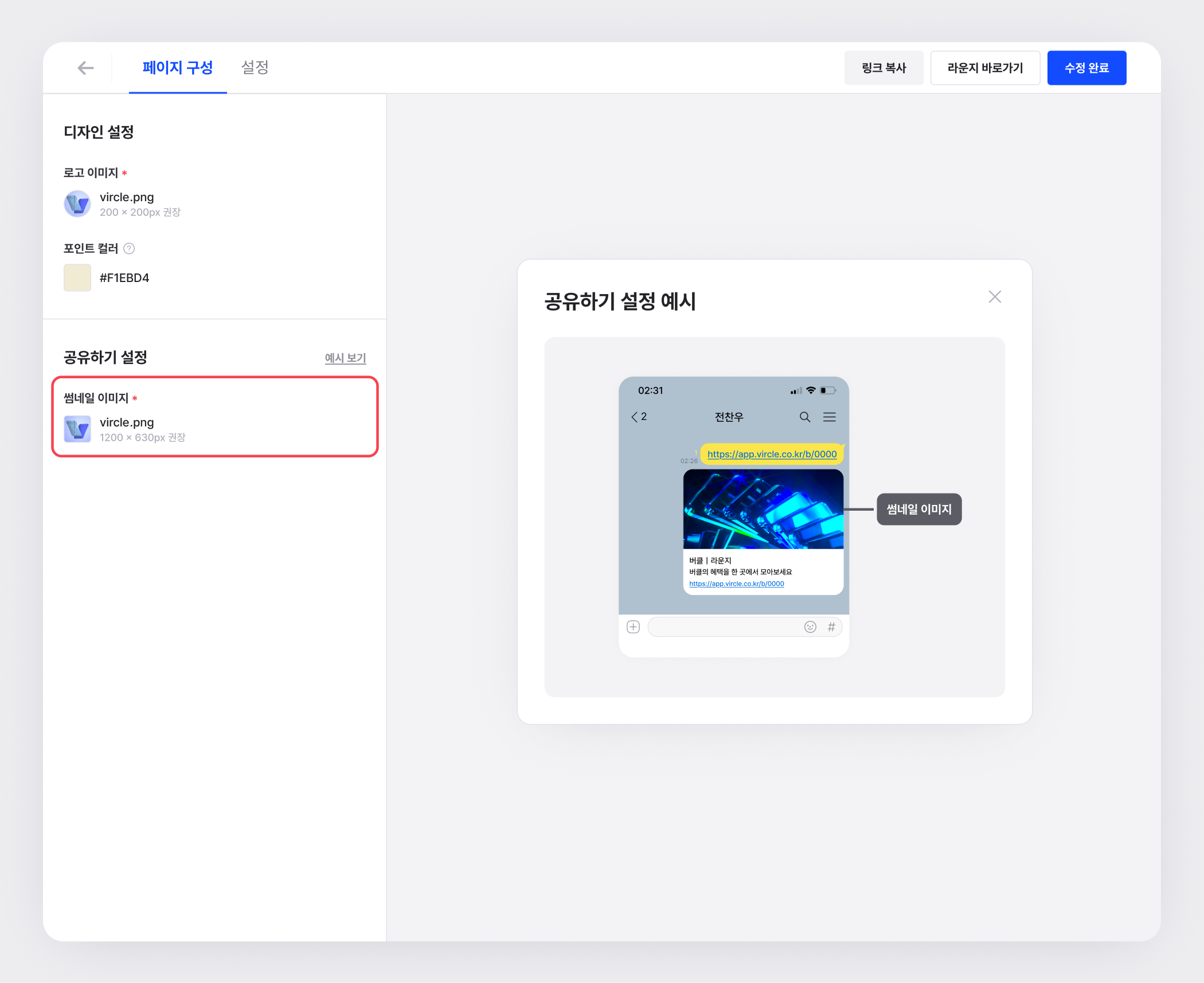The width and height of the screenshot is (1204, 983).
Task: Click the back arrow icon
Action: (85, 68)
